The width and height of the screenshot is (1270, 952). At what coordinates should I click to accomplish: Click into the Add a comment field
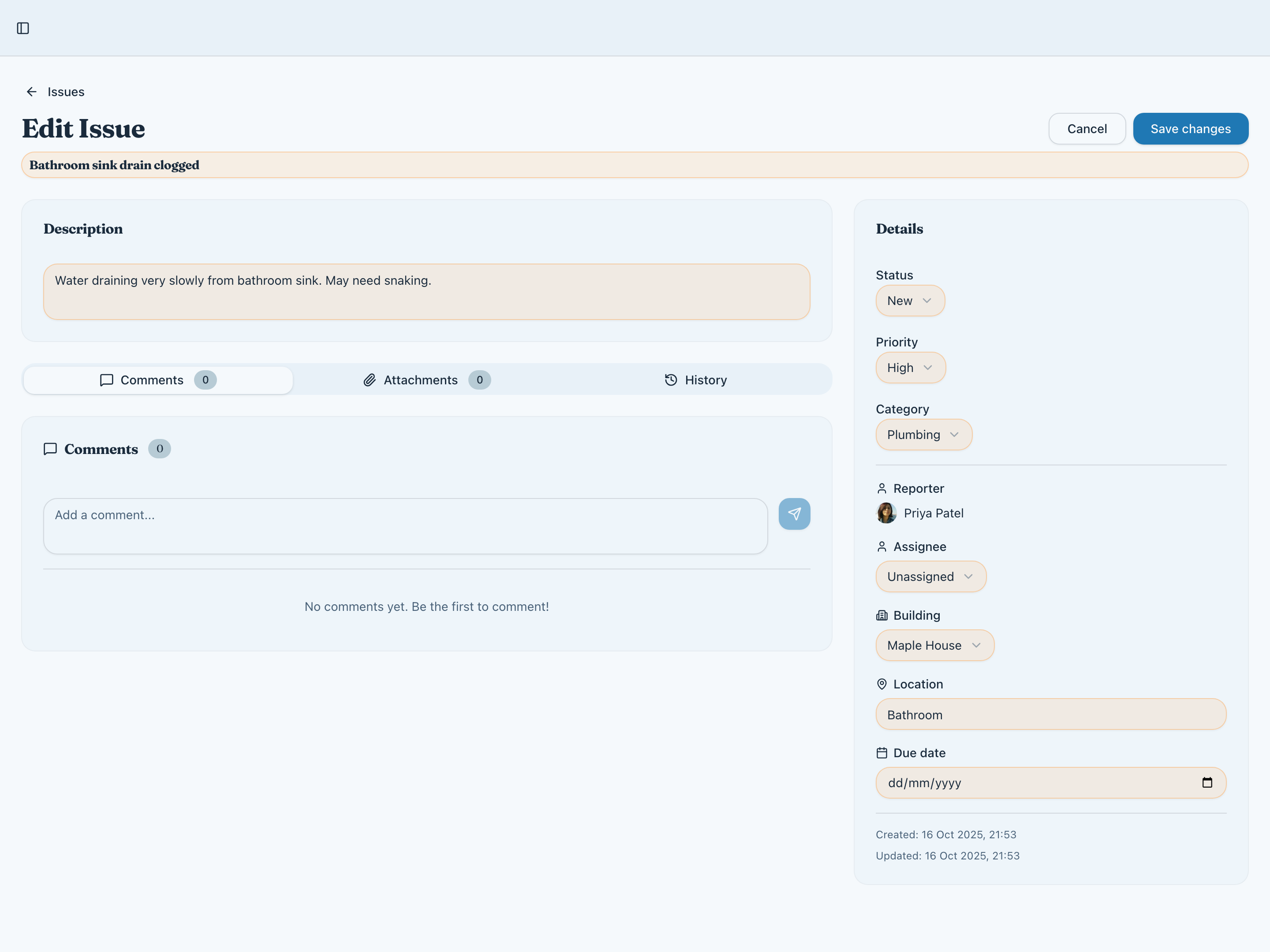click(x=405, y=526)
